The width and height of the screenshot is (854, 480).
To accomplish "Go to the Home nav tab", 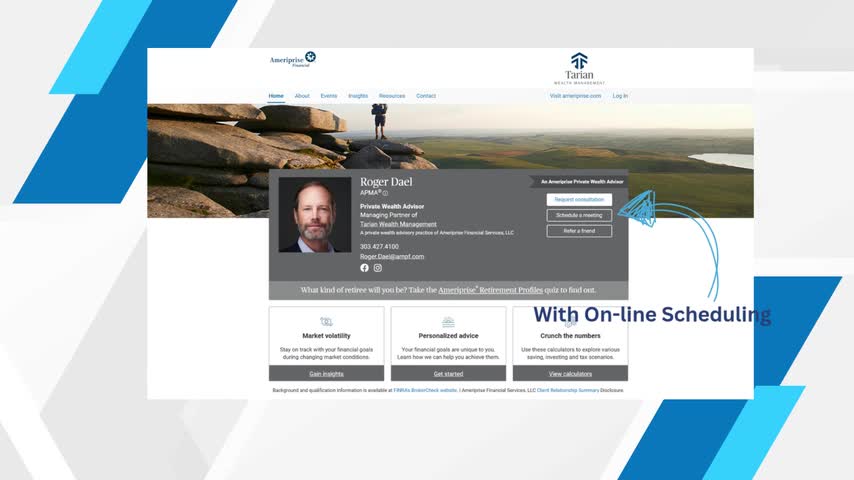I will pyautogui.click(x=276, y=96).
